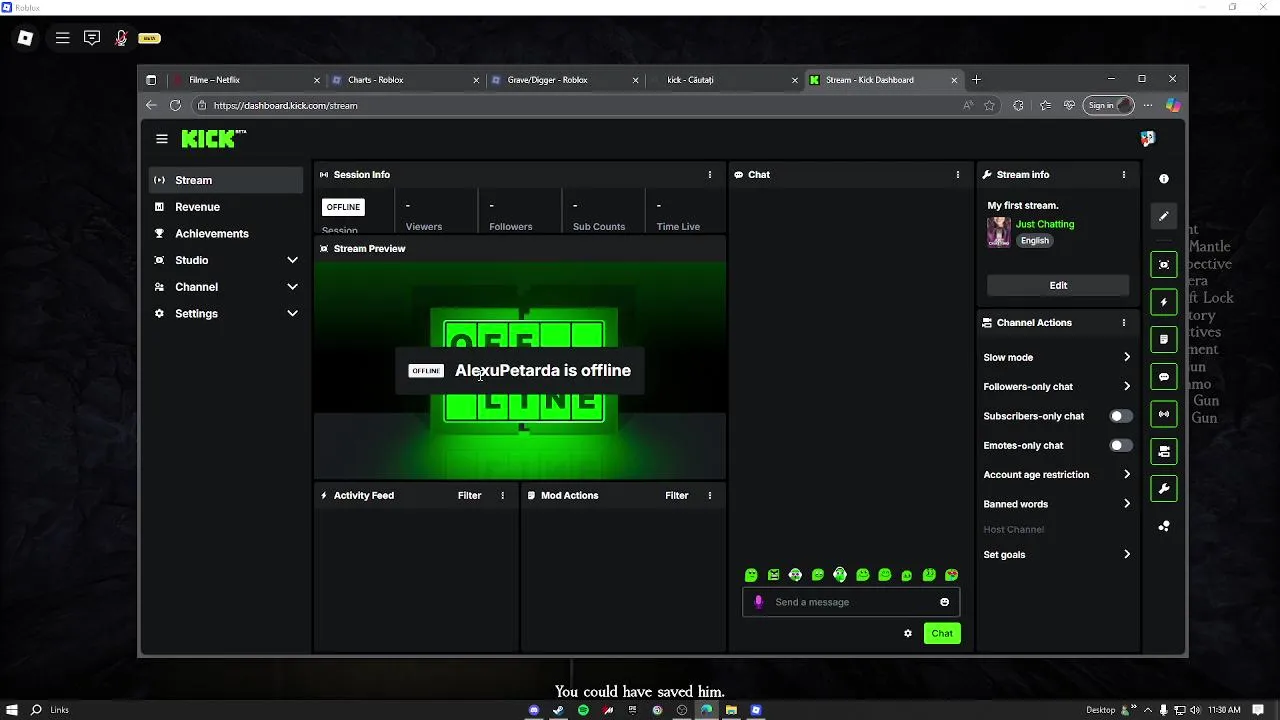Open chat settings gear icon

click(908, 633)
